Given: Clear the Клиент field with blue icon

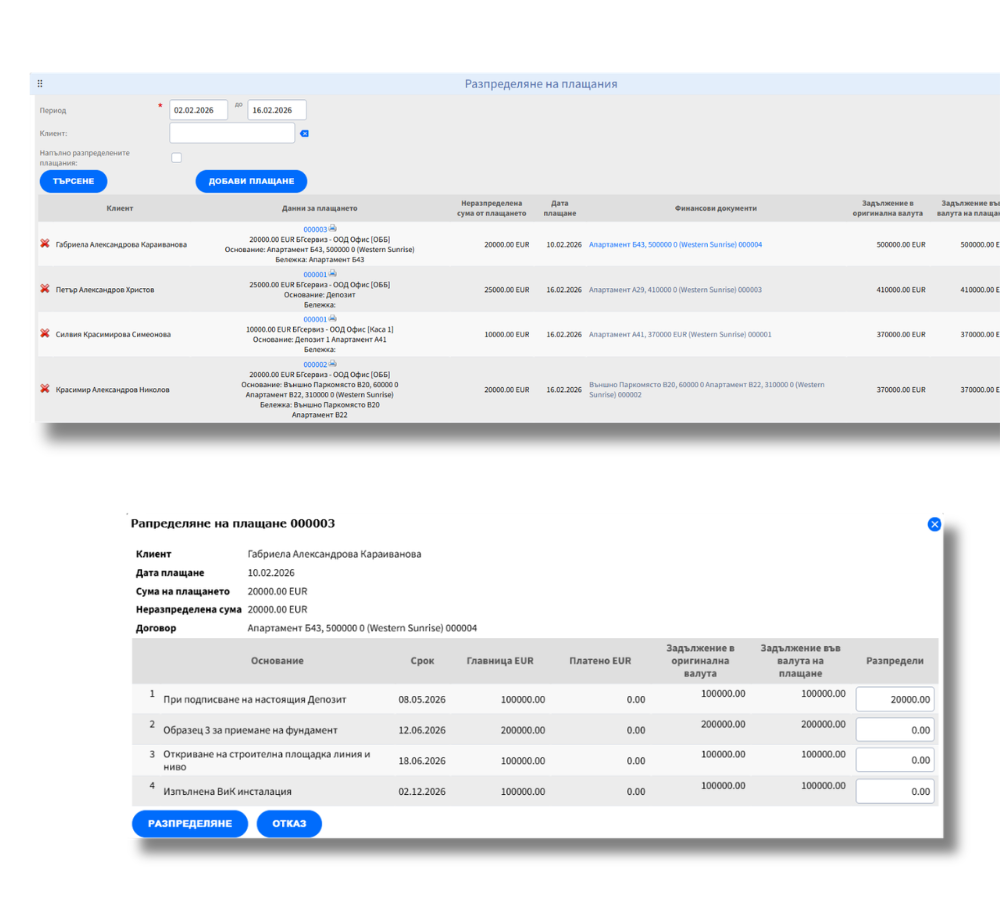Looking at the screenshot, I should pyautogui.click(x=305, y=133).
